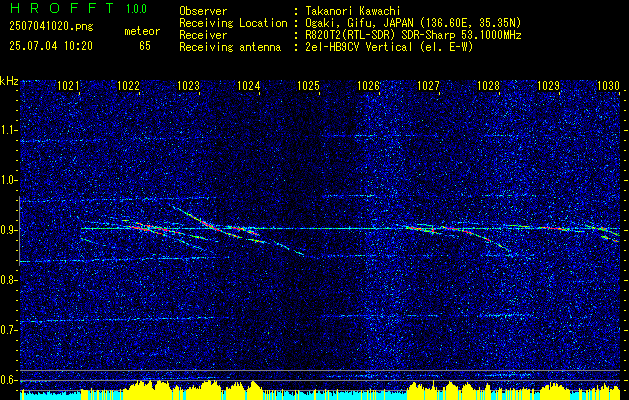
Task: Click location Ogaki, Gifu, JAPAN text
Action: (414, 23)
